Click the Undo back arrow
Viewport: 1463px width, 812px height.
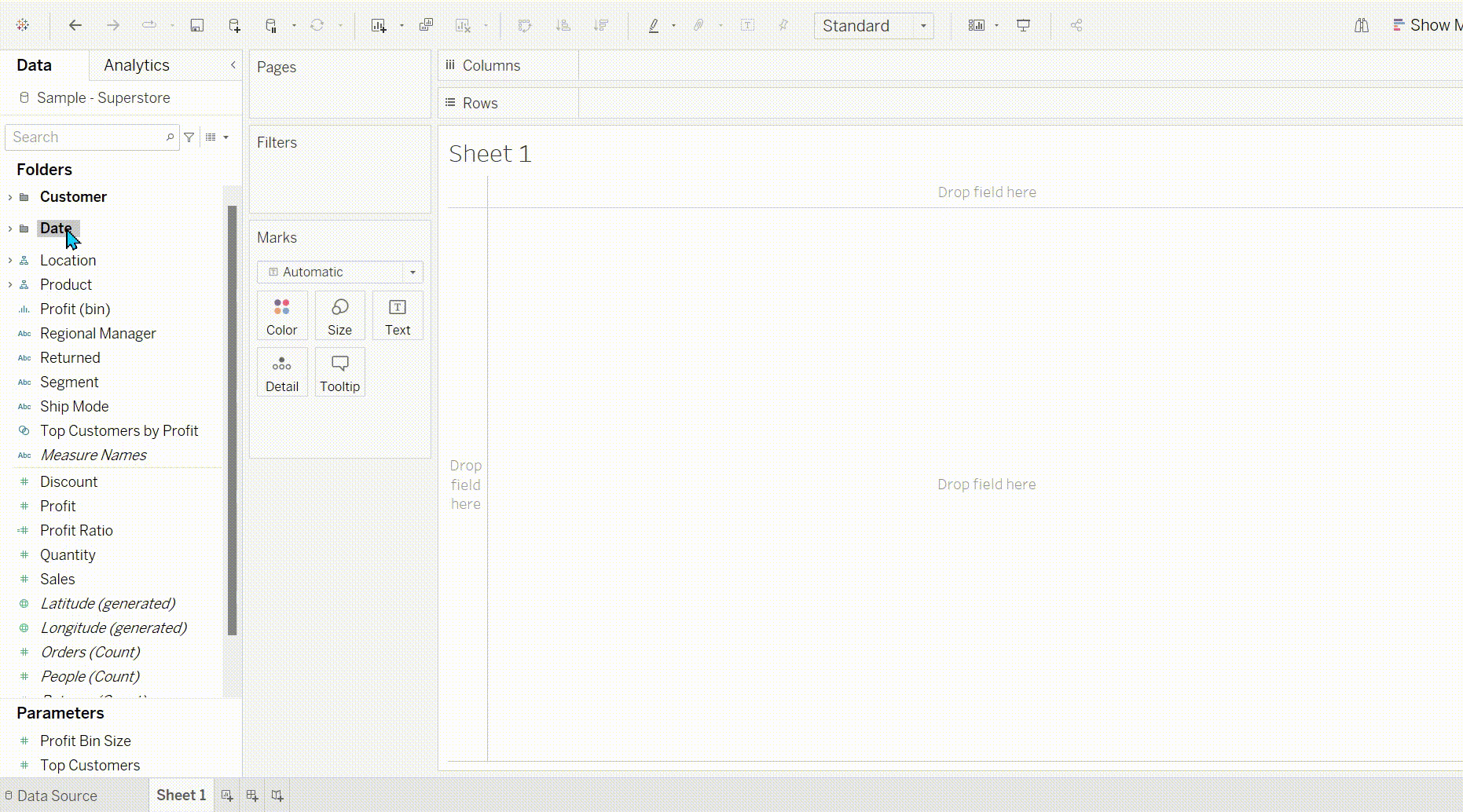(75, 26)
